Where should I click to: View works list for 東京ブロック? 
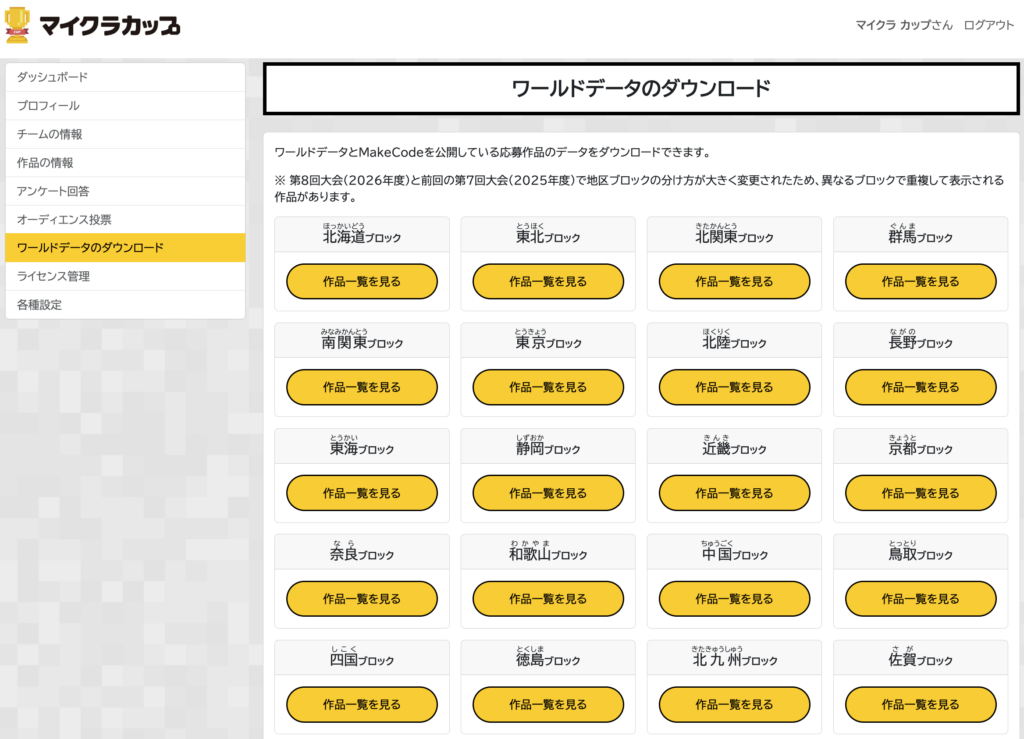coord(548,387)
